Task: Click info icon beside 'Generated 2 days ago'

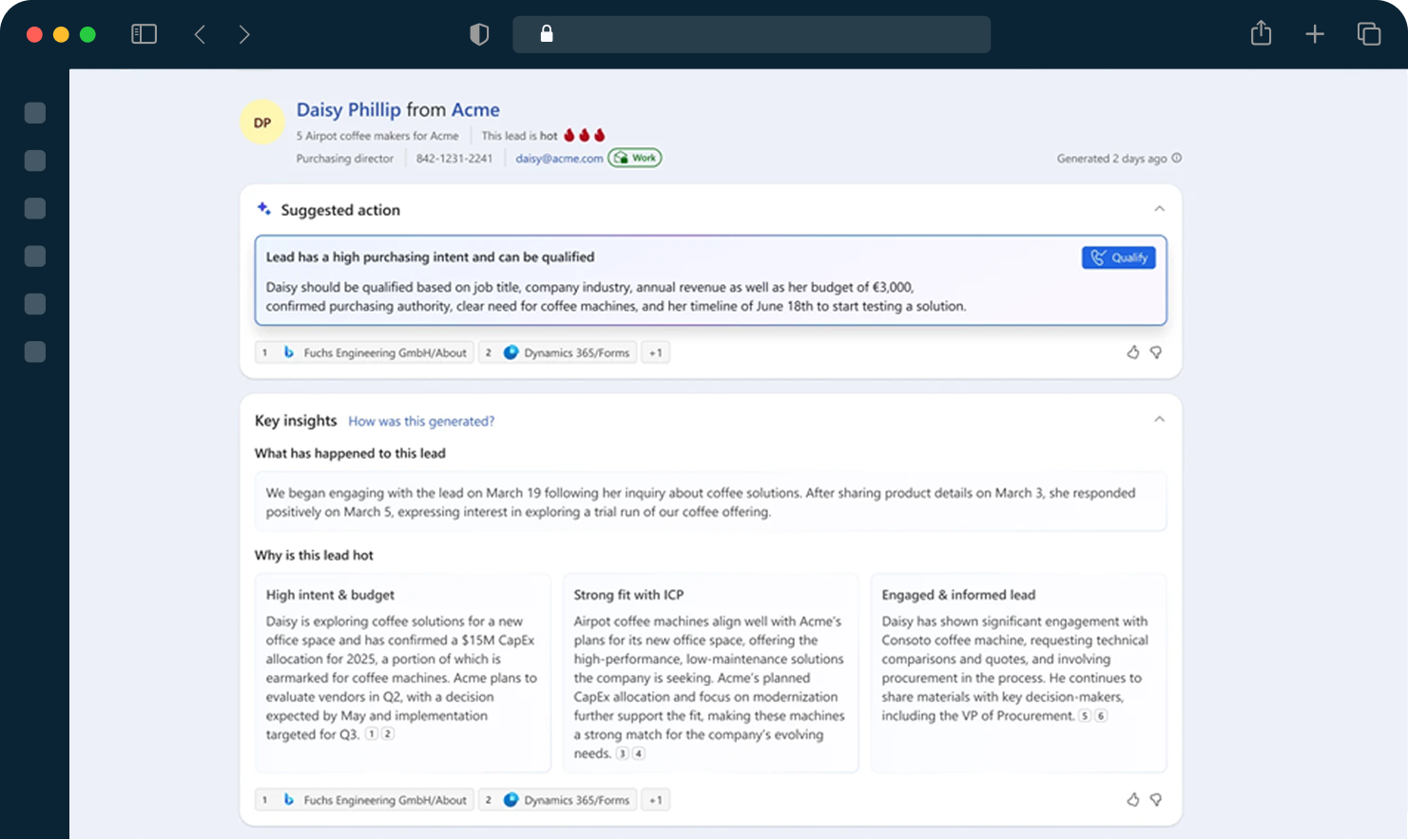Action: [x=1177, y=159]
